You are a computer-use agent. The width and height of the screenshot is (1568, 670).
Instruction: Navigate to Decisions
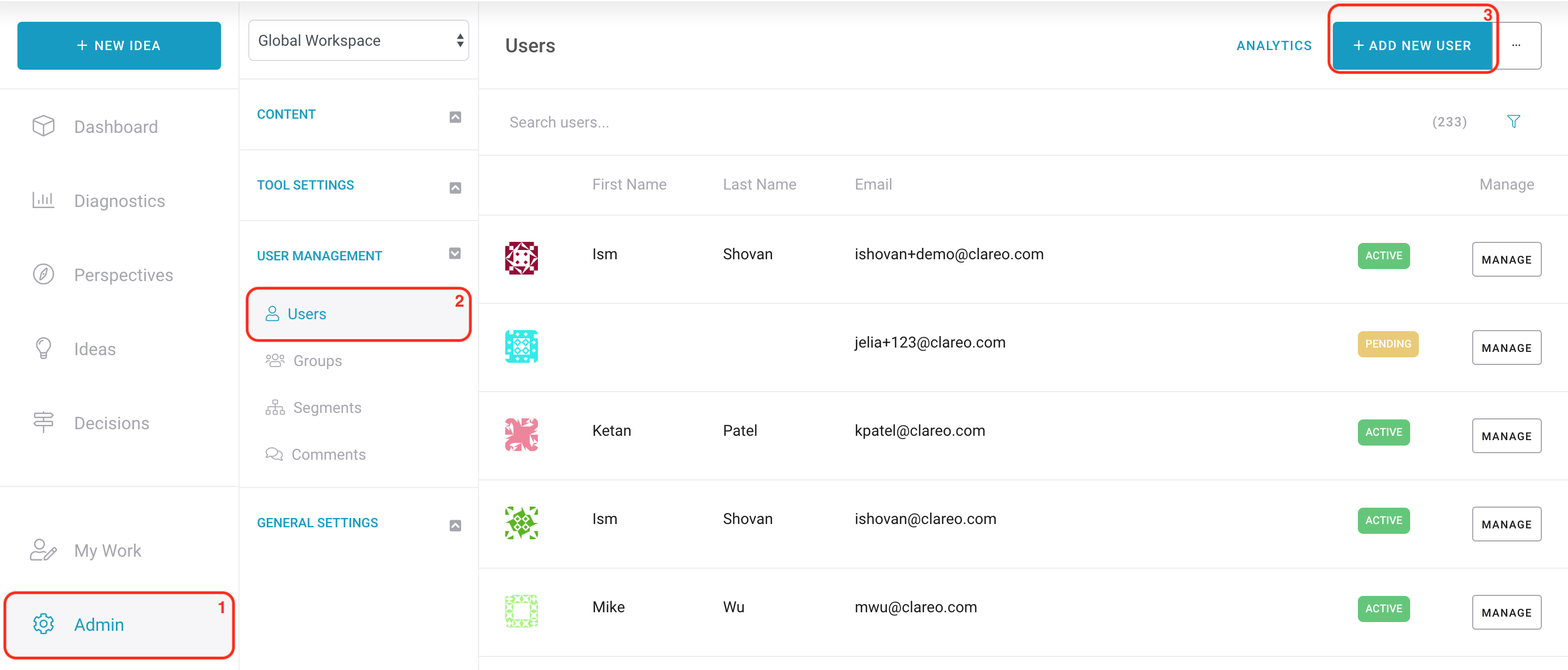pos(112,423)
